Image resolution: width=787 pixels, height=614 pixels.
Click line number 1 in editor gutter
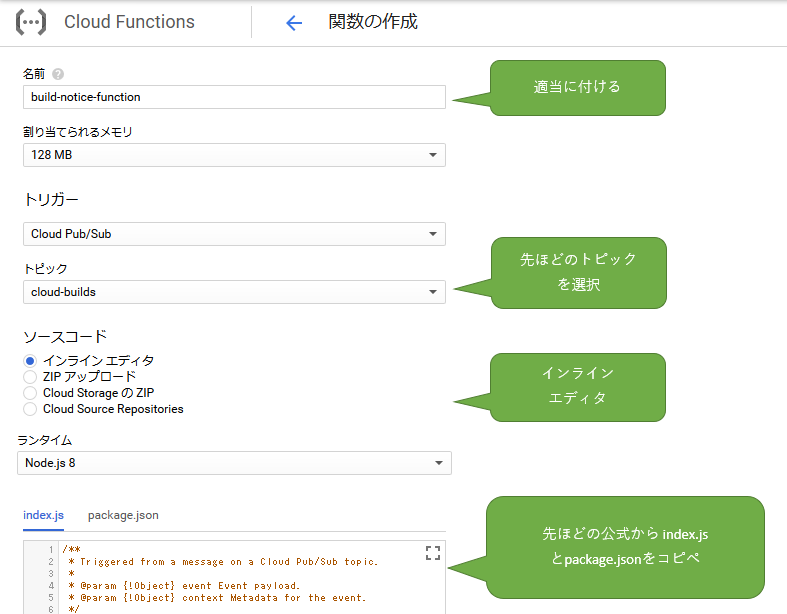tap(51, 550)
